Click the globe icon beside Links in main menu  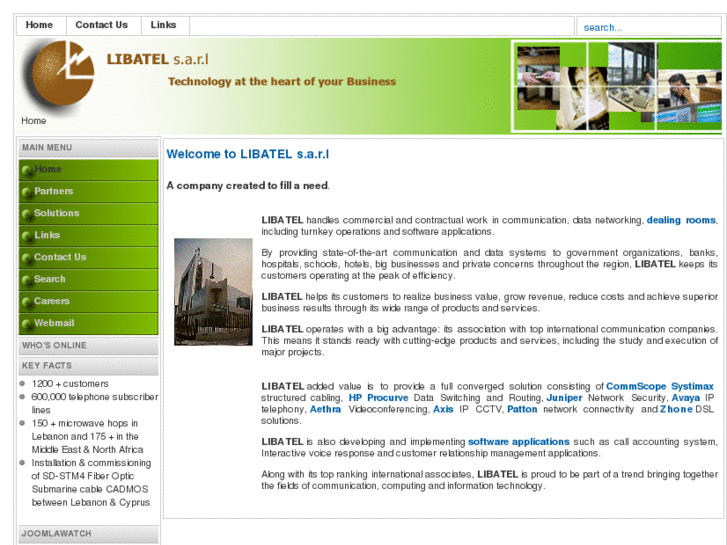[27, 236]
